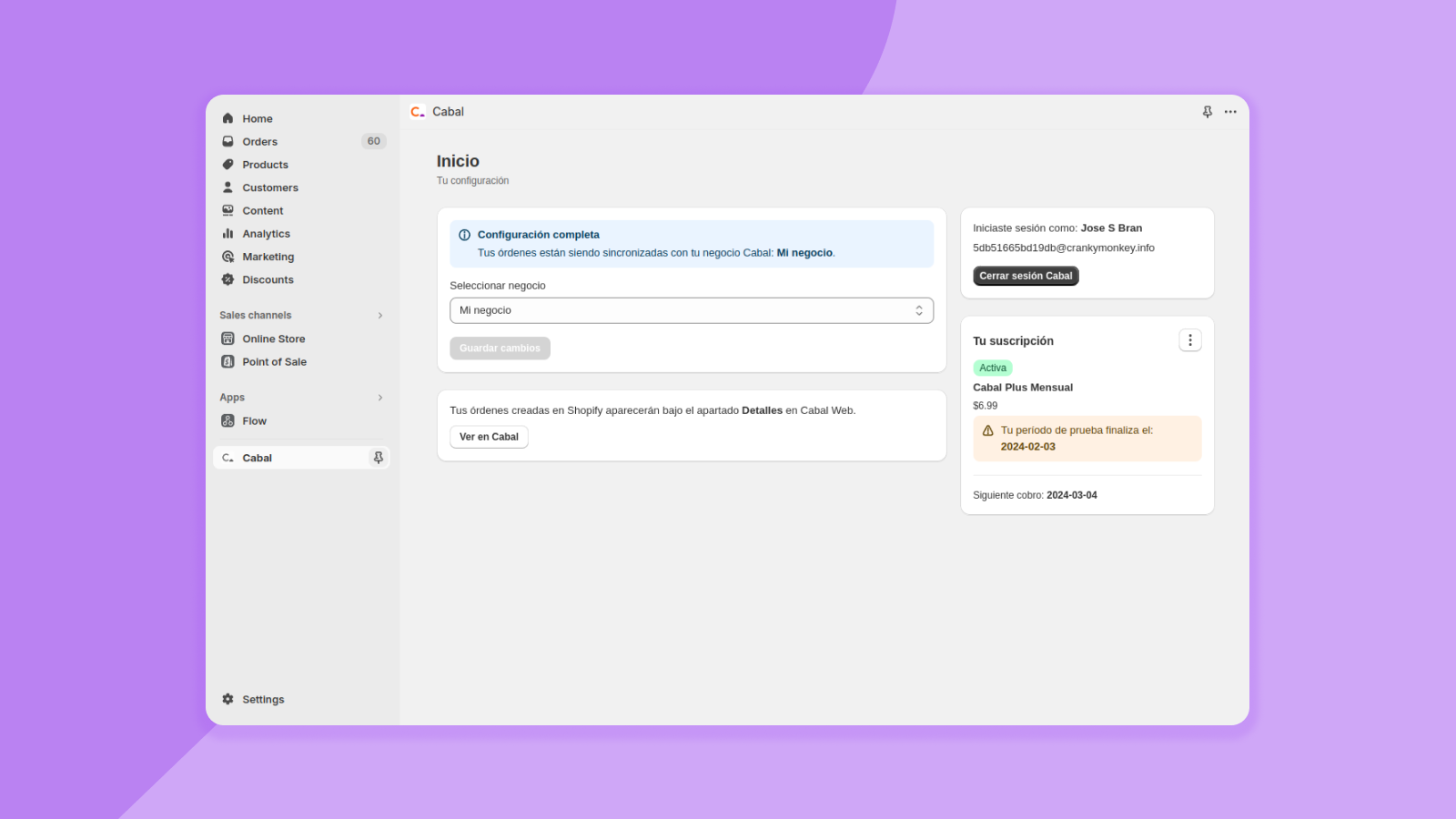This screenshot has width=1456, height=819.
Task: Click warning icon in trial period notice
Action: pos(987,430)
